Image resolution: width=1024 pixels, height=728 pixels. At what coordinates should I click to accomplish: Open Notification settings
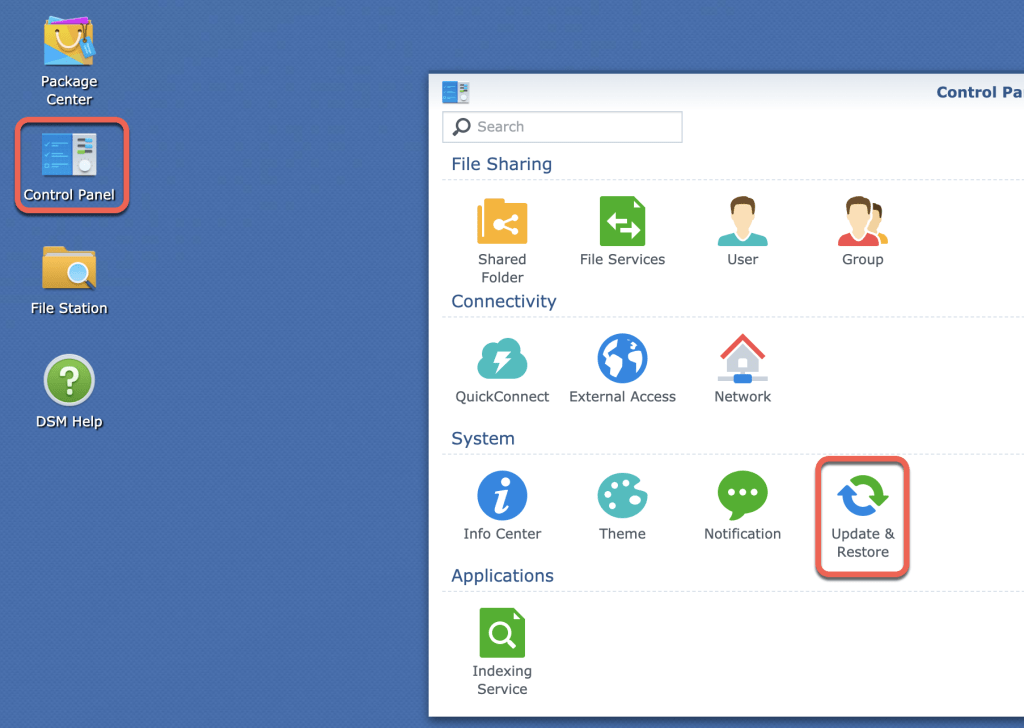click(743, 507)
